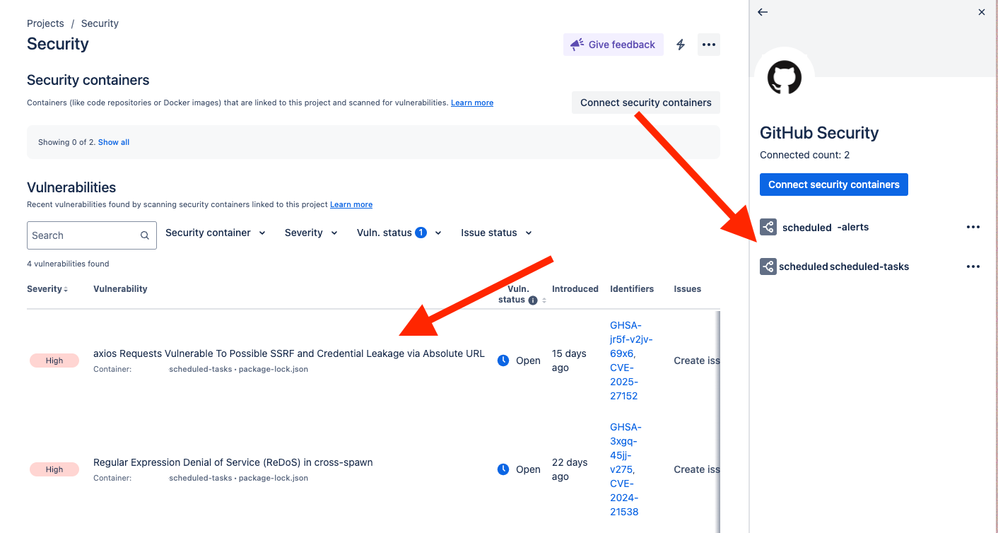Image resolution: width=998 pixels, height=533 pixels.
Task: Click the vulnerabilities table vertical scrollbar
Action: coord(718,420)
